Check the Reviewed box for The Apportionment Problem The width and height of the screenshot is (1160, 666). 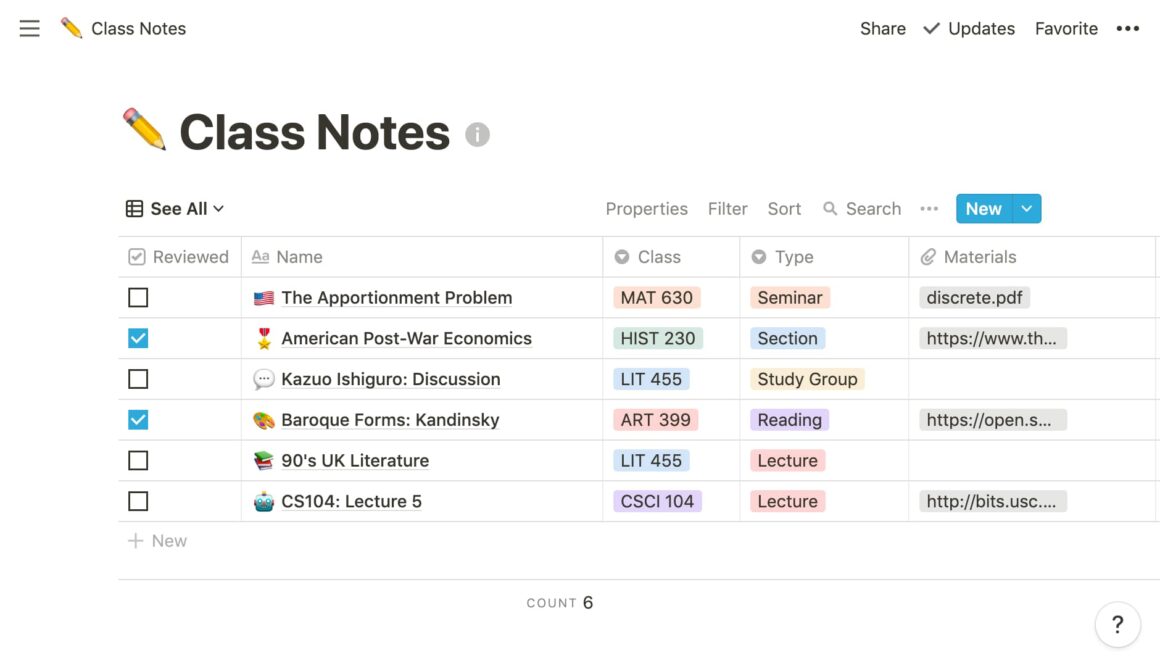[x=137, y=297]
